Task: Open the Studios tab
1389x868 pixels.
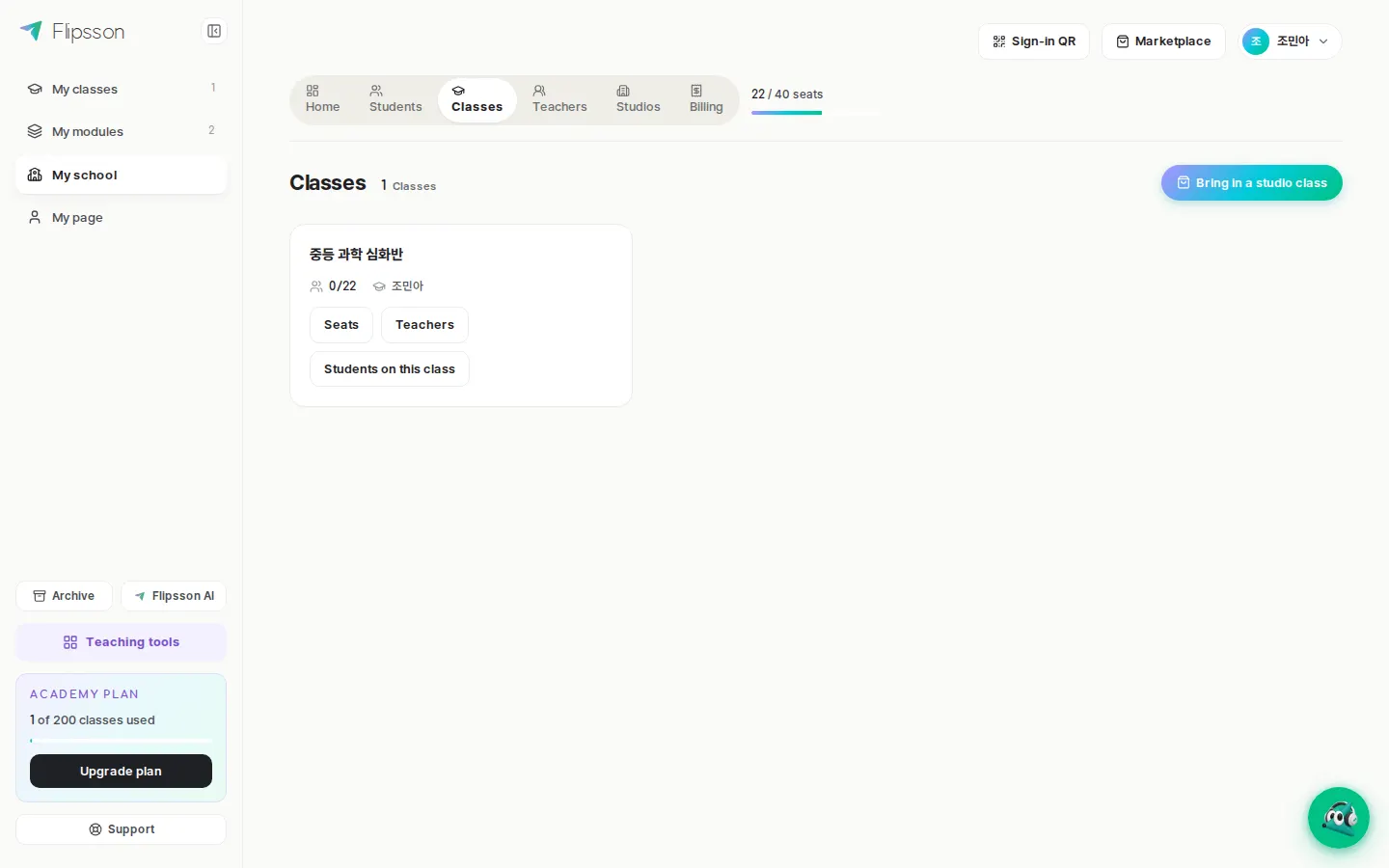Action: click(639, 99)
